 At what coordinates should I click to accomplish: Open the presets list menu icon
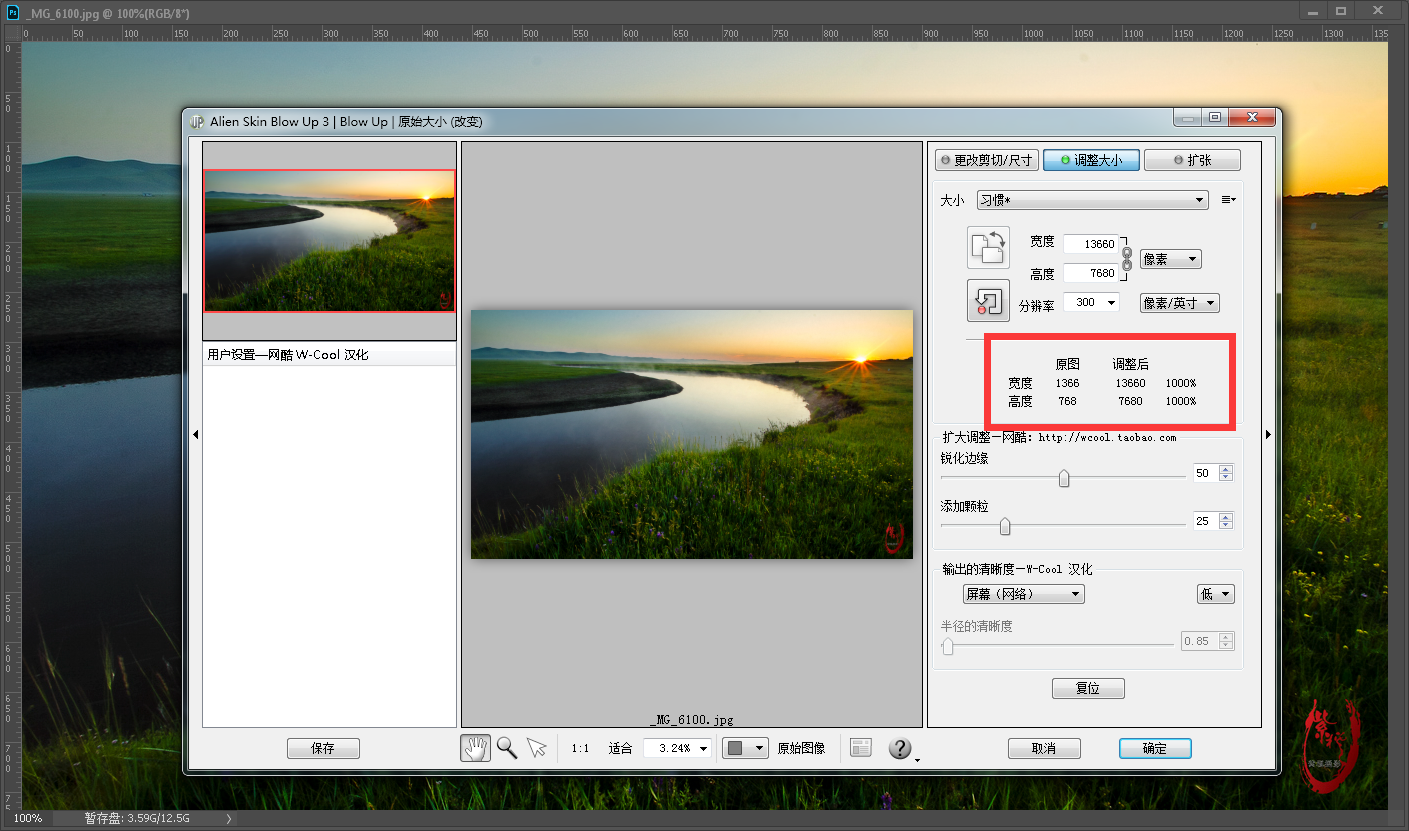1228,200
